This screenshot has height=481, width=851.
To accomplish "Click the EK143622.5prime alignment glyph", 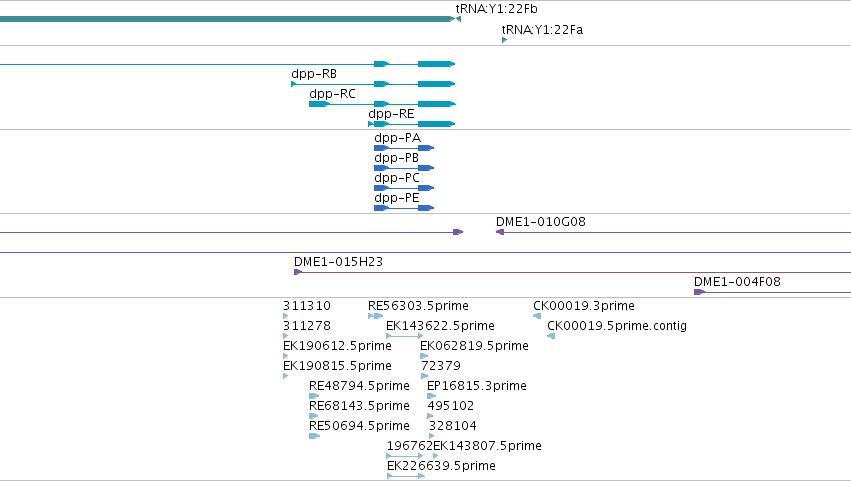I will (x=404, y=336).
